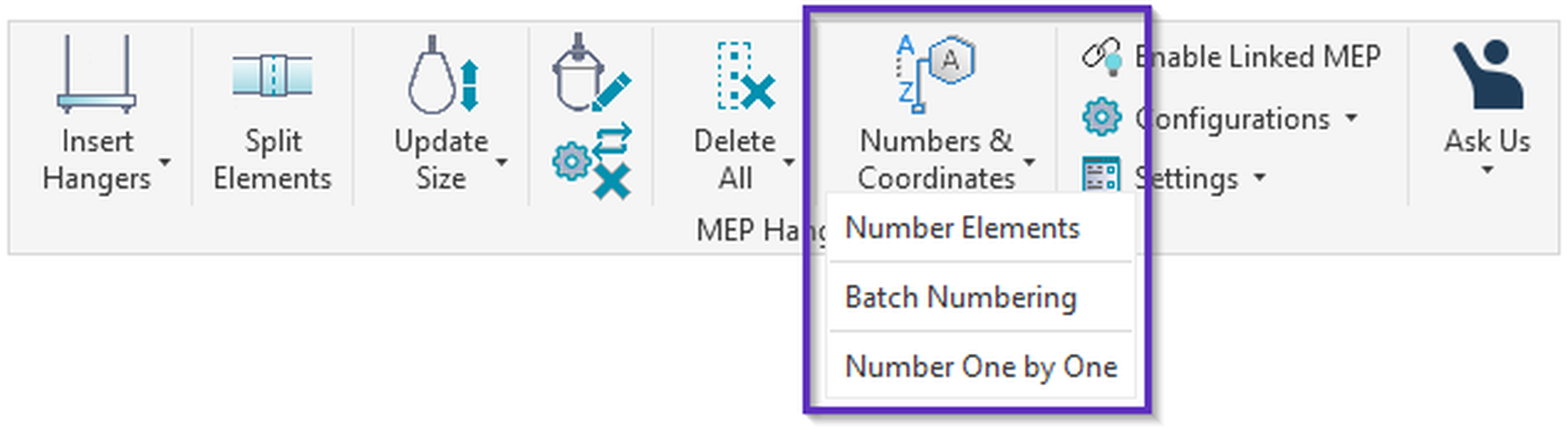
Task: Click the Update Size icon
Action: pos(443,75)
